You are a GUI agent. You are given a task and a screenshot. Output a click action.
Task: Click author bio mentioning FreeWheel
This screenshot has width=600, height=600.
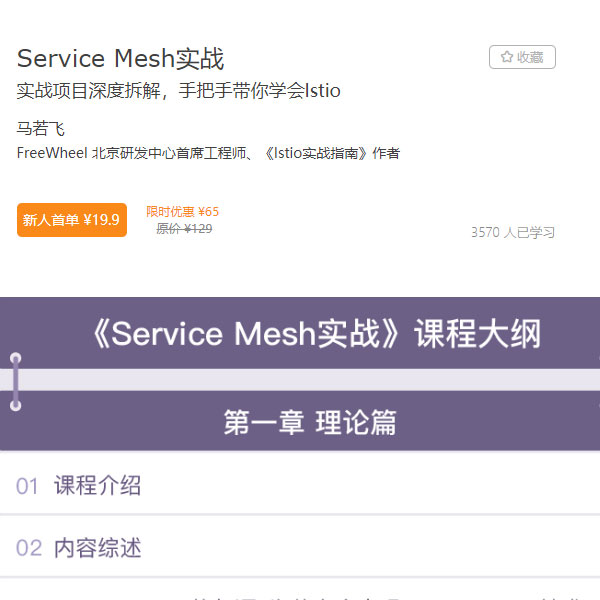pyautogui.click(x=208, y=153)
